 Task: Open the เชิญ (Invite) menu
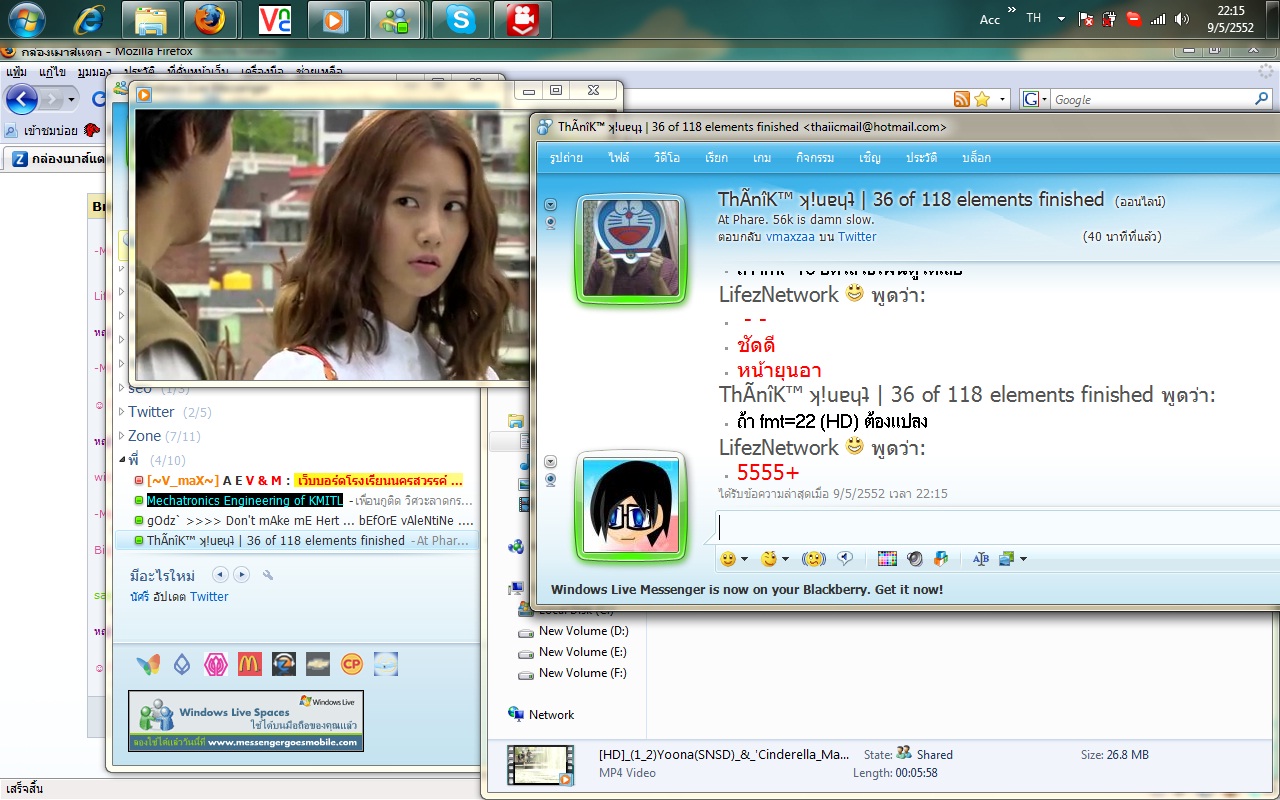(870, 158)
